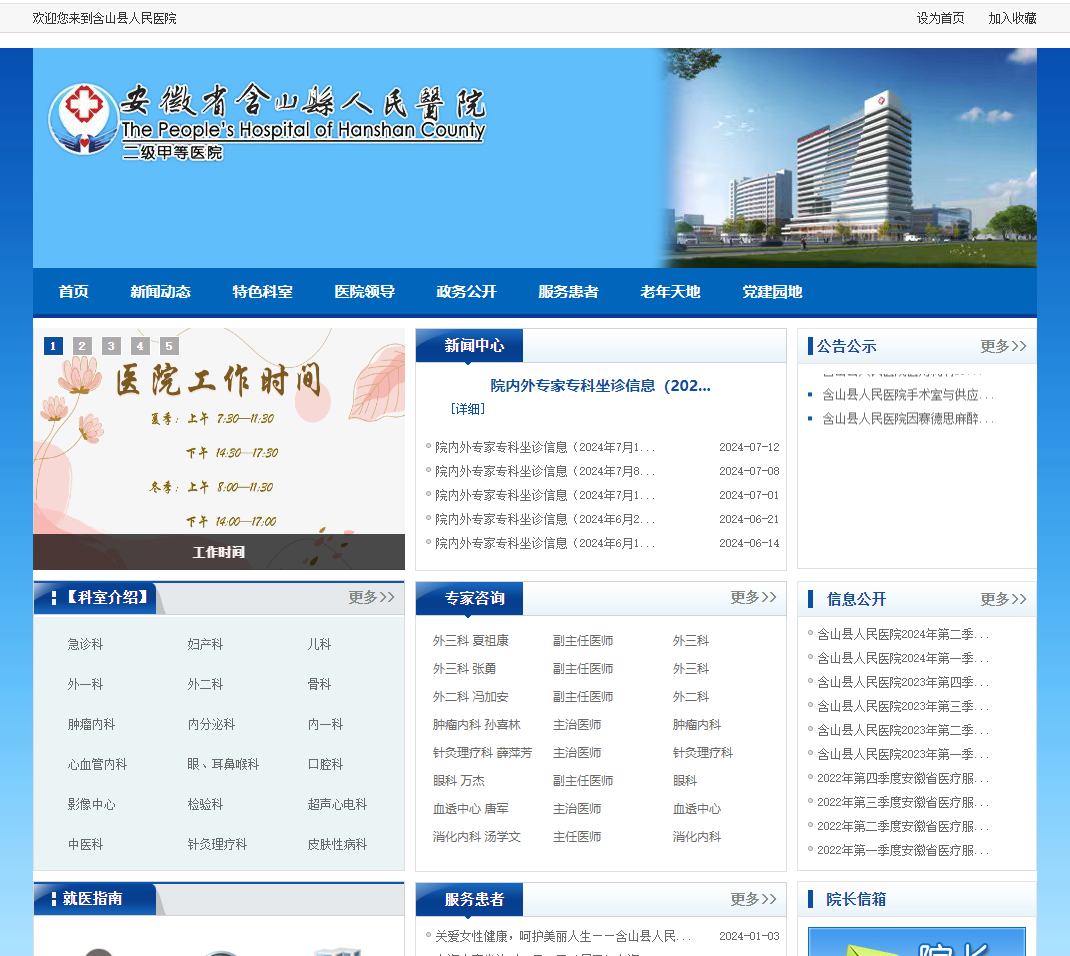Open 含山县人民医院2023年第四季... report

[x=903, y=682]
